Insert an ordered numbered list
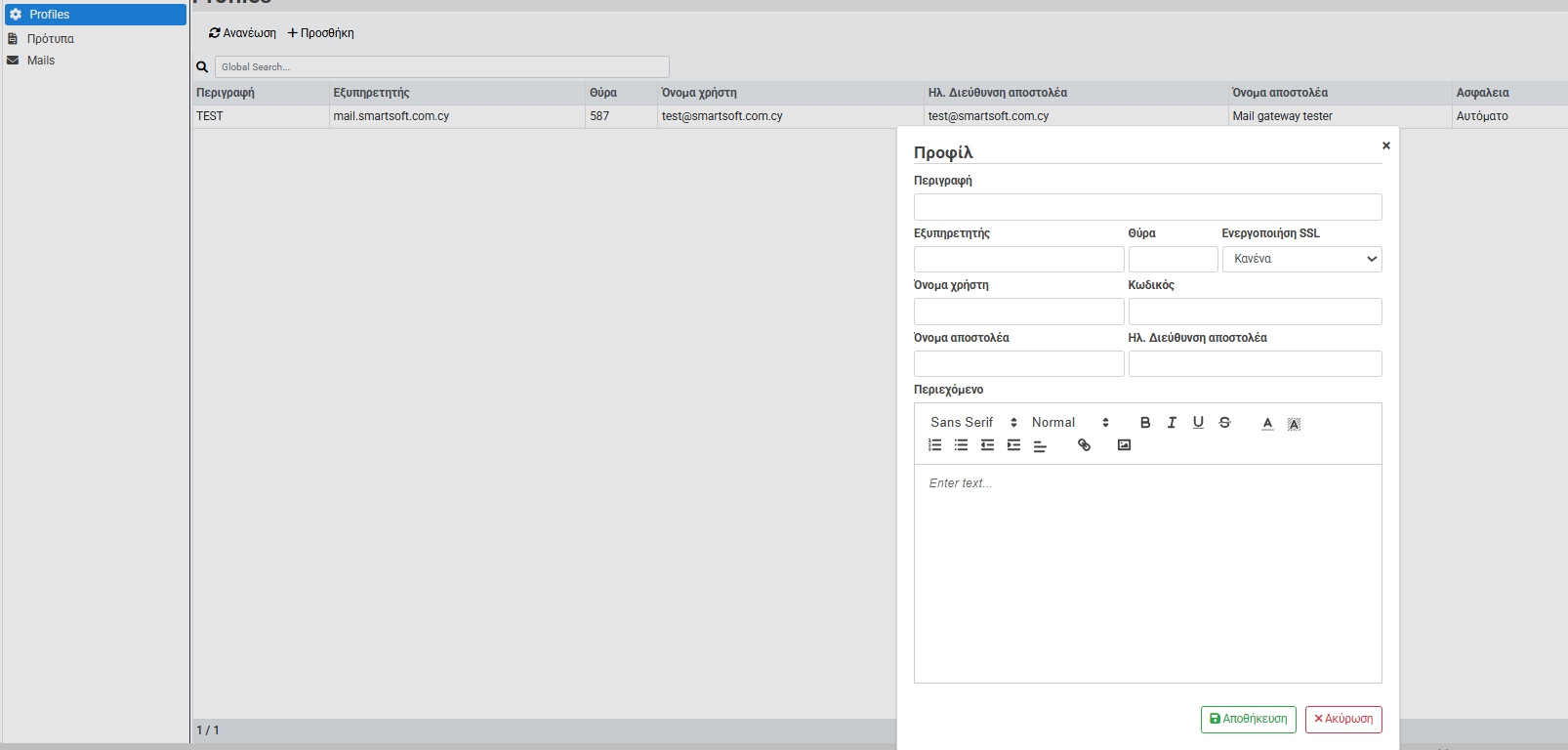Image resolution: width=1568 pixels, height=750 pixels. (x=934, y=445)
